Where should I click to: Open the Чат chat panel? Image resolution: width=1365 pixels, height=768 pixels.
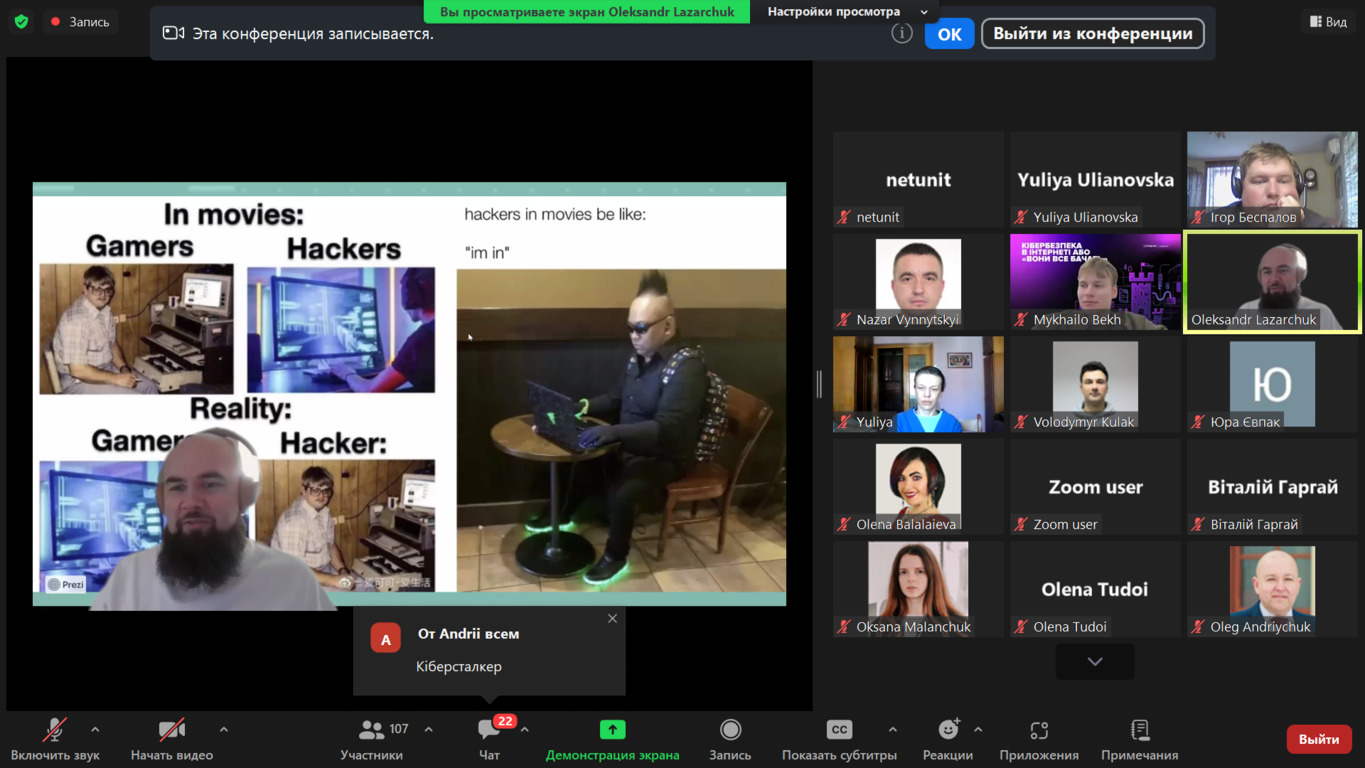click(489, 740)
